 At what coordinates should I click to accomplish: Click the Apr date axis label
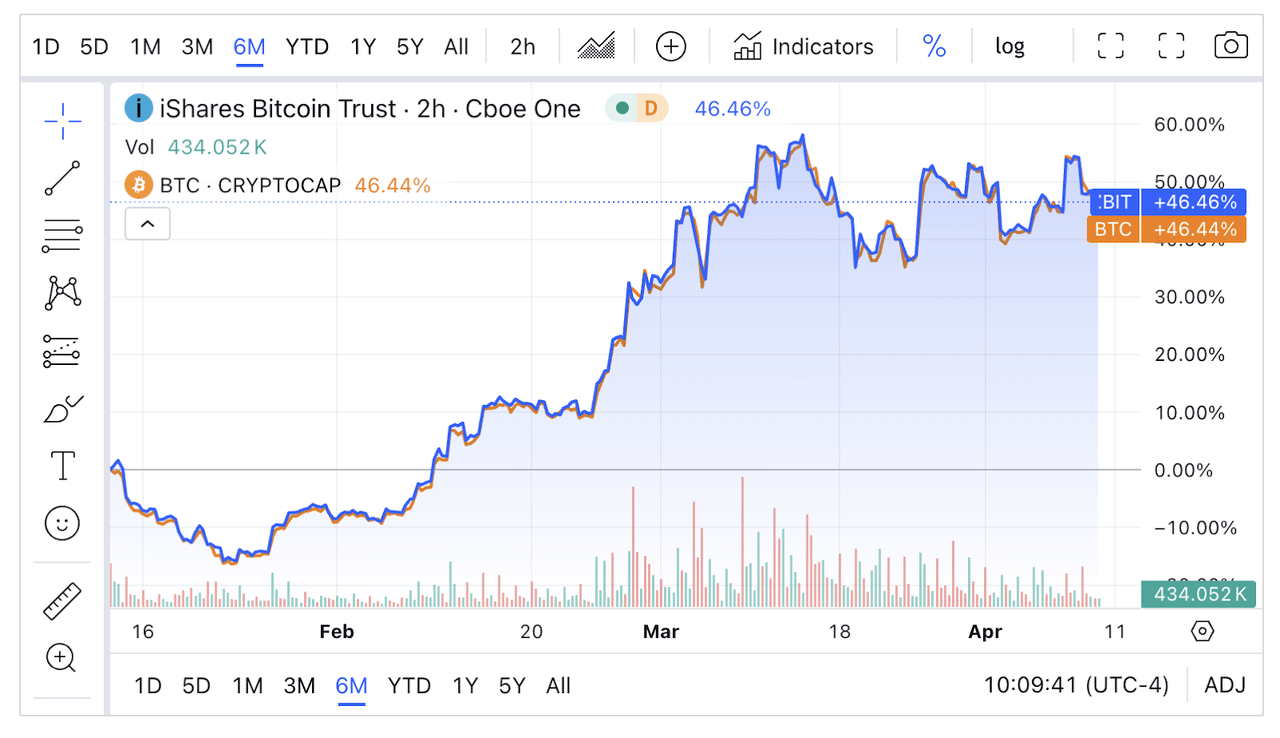tap(985, 632)
